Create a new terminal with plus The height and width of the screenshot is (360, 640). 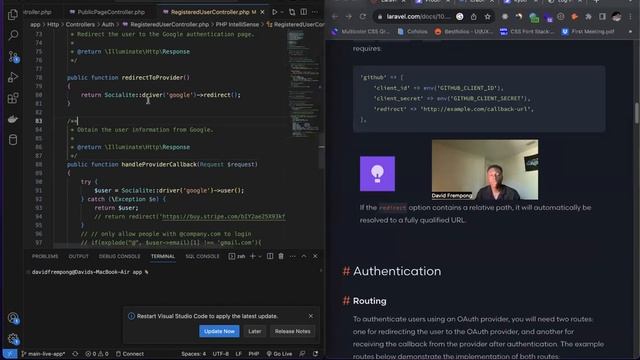(253, 256)
